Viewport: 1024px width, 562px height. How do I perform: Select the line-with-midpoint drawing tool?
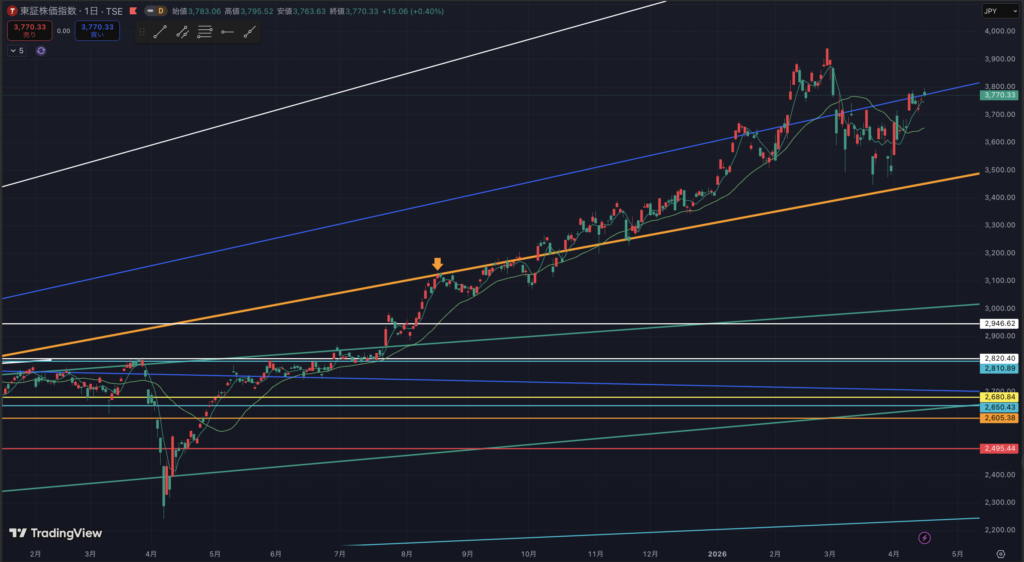(181, 32)
